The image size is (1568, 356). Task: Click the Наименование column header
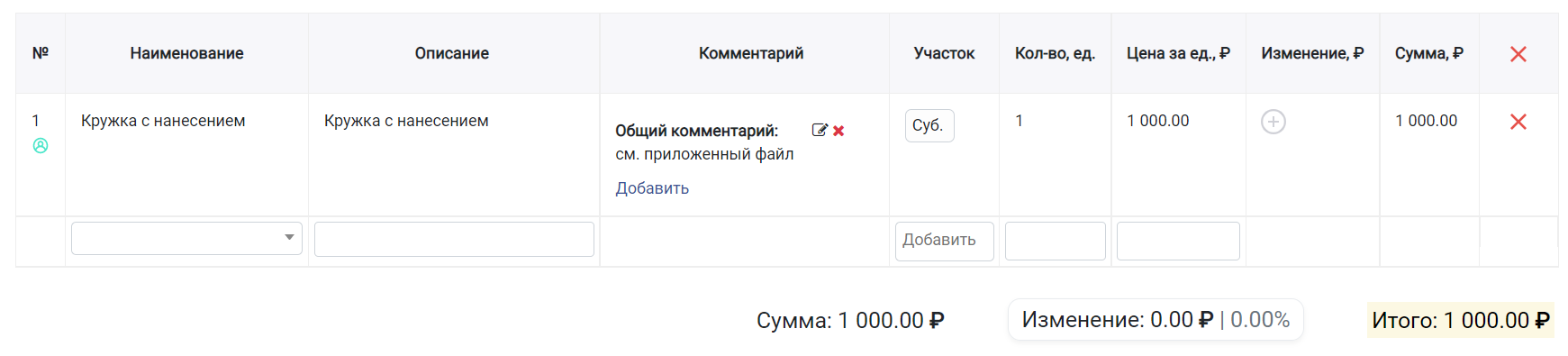tap(186, 53)
